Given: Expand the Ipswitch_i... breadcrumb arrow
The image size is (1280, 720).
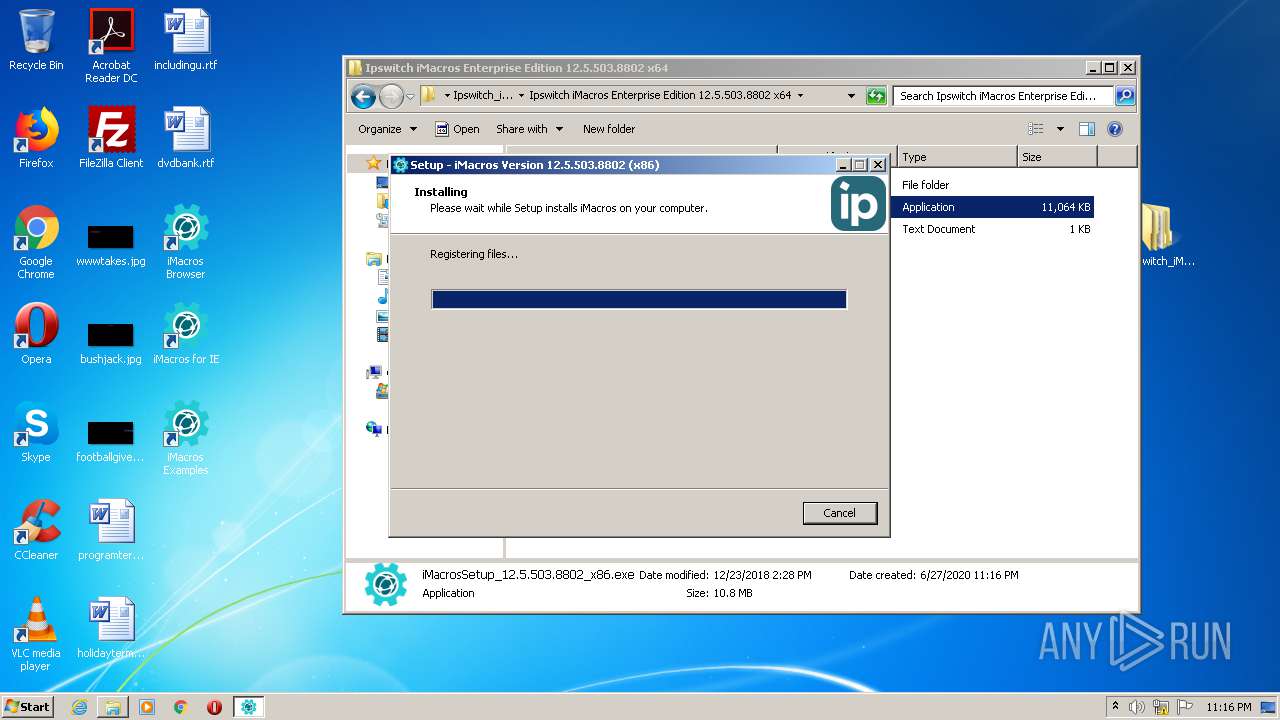Looking at the screenshot, I should [x=521, y=96].
